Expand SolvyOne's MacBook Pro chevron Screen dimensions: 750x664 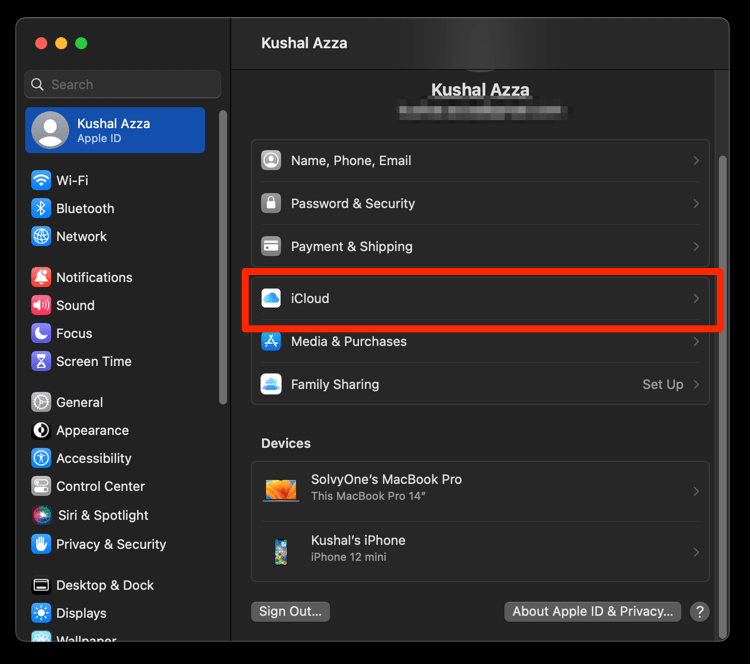tap(696, 491)
